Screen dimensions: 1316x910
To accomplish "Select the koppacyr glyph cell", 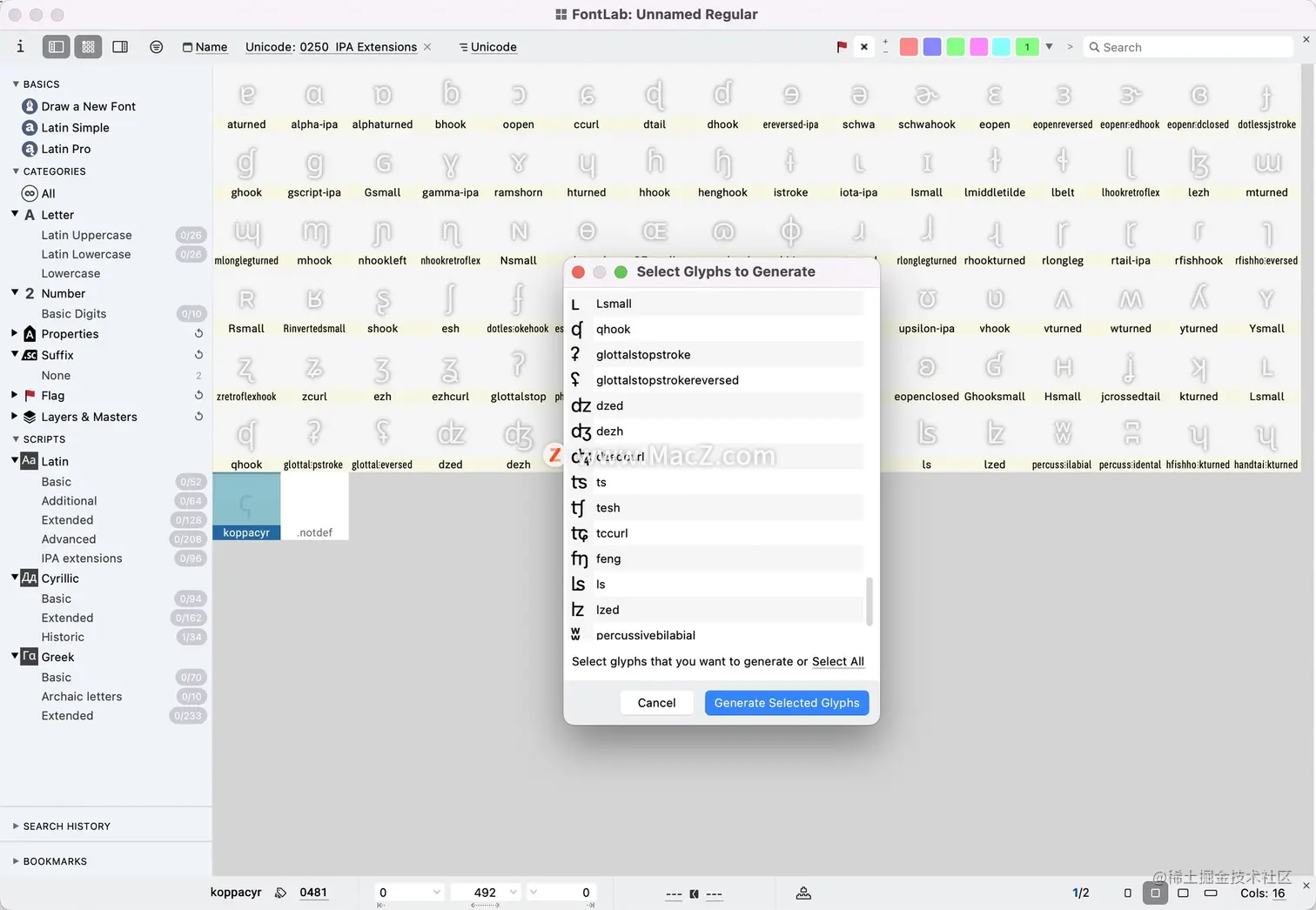I will tap(246, 506).
